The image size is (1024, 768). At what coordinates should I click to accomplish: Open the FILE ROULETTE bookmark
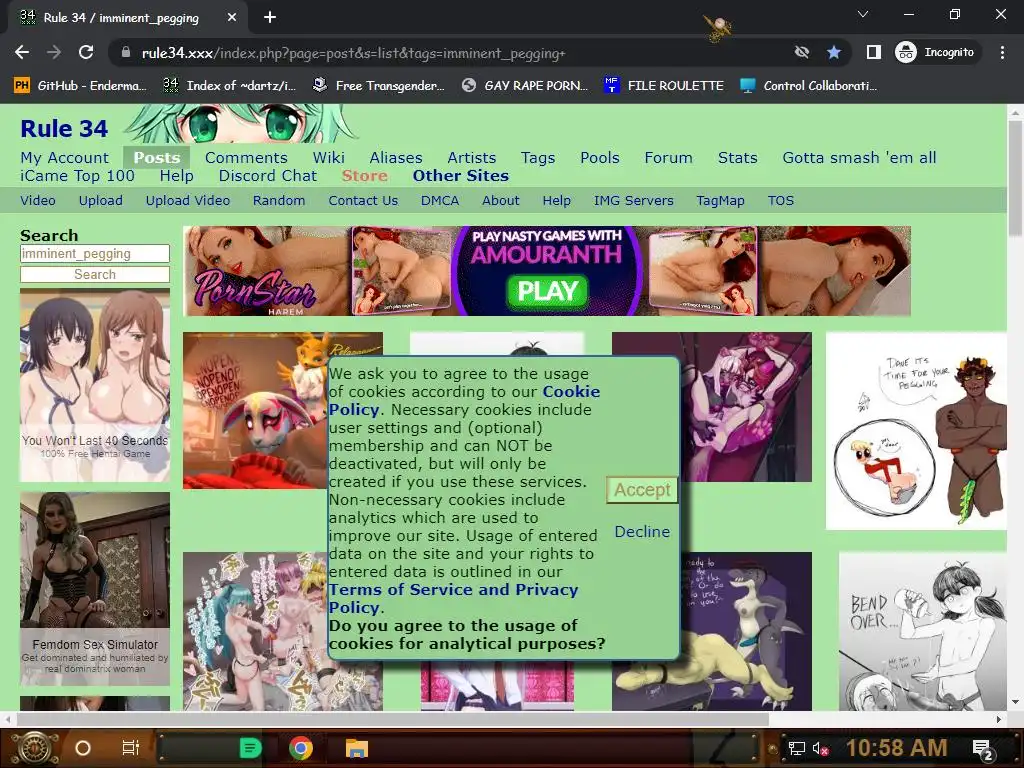pyautogui.click(x=664, y=86)
